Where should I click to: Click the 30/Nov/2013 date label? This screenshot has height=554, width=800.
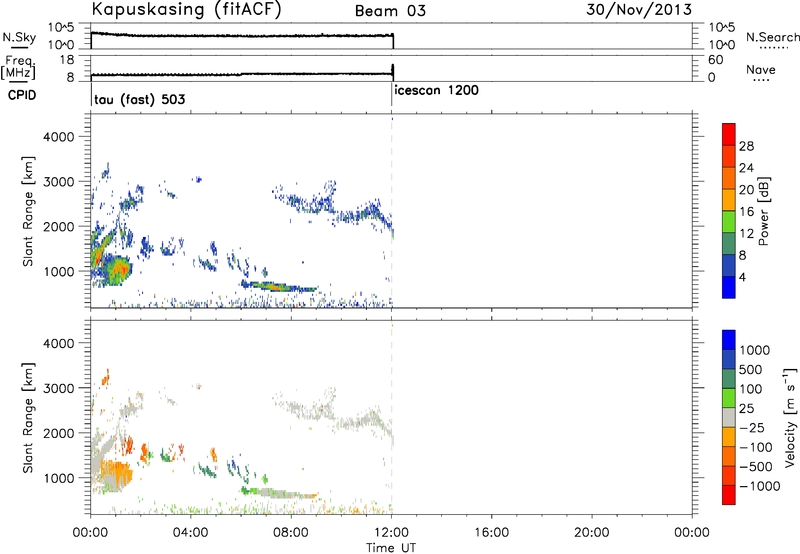point(639,10)
